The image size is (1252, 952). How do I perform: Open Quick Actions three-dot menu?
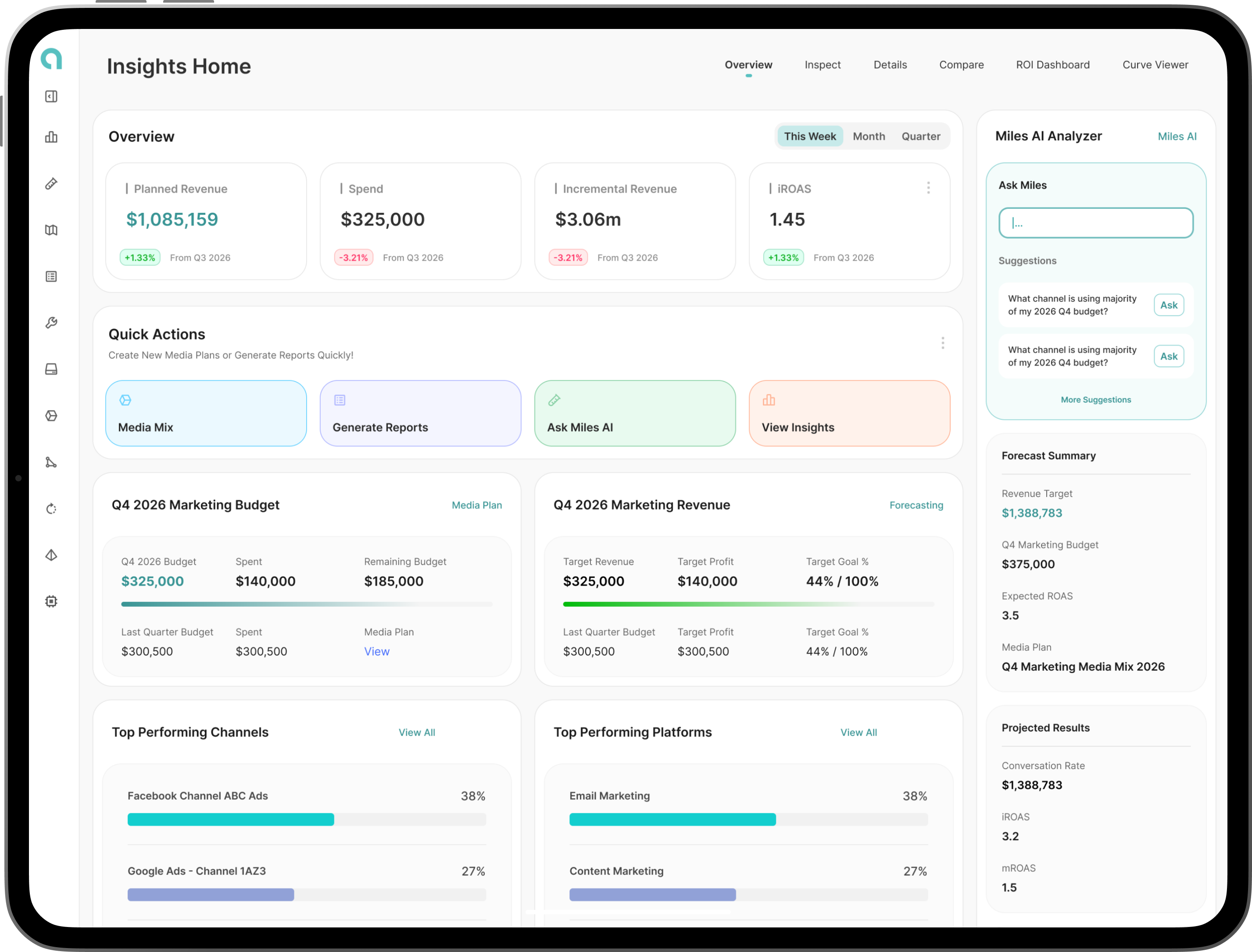[x=943, y=344]
